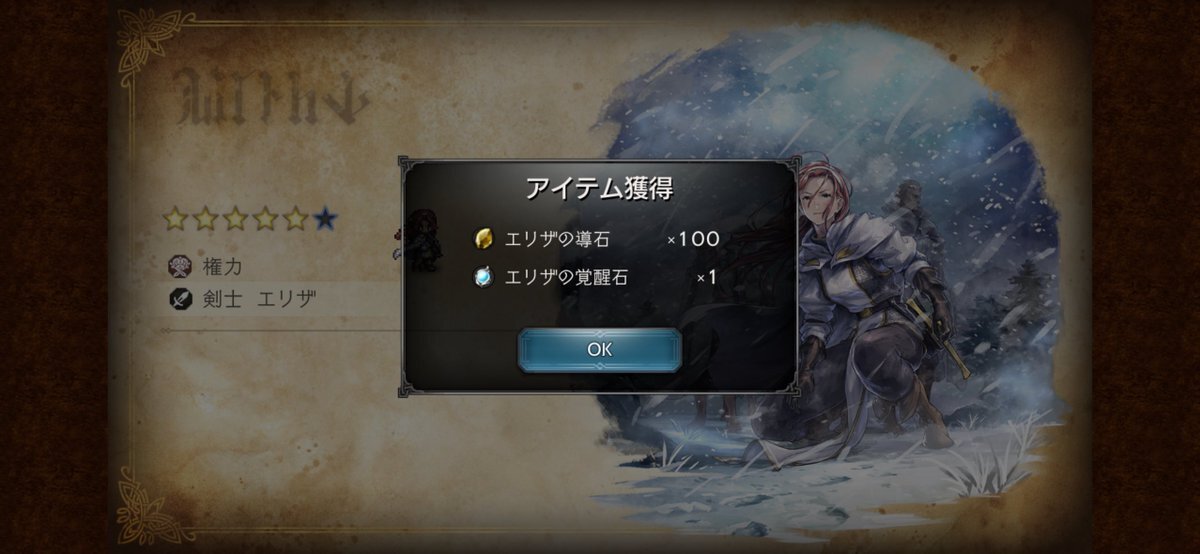1200x554 pixels.
Task: Confirm the item dialog with OK
Action: 599,350
